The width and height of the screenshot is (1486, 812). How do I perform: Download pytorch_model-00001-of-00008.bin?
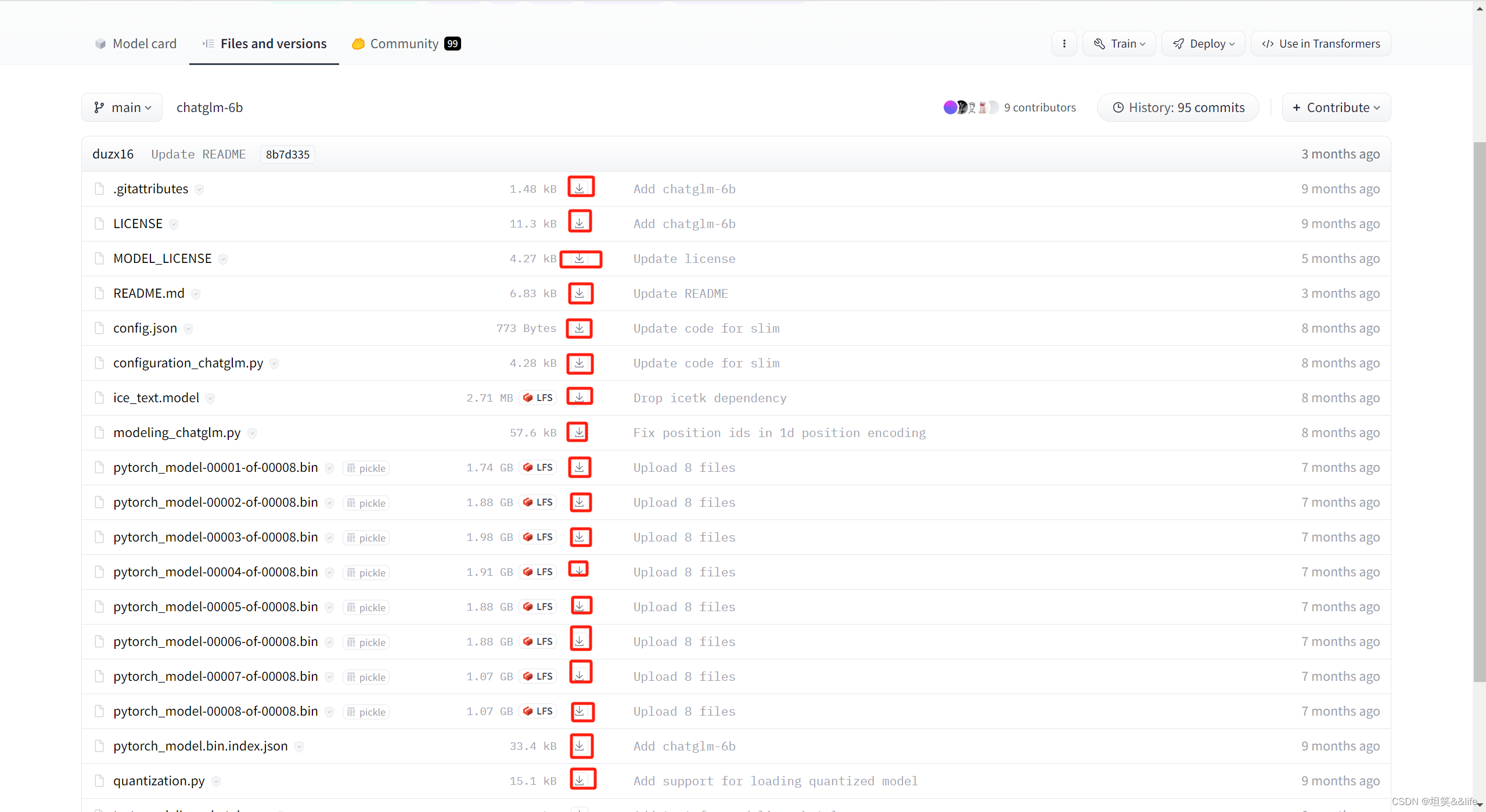pos(580,467)
